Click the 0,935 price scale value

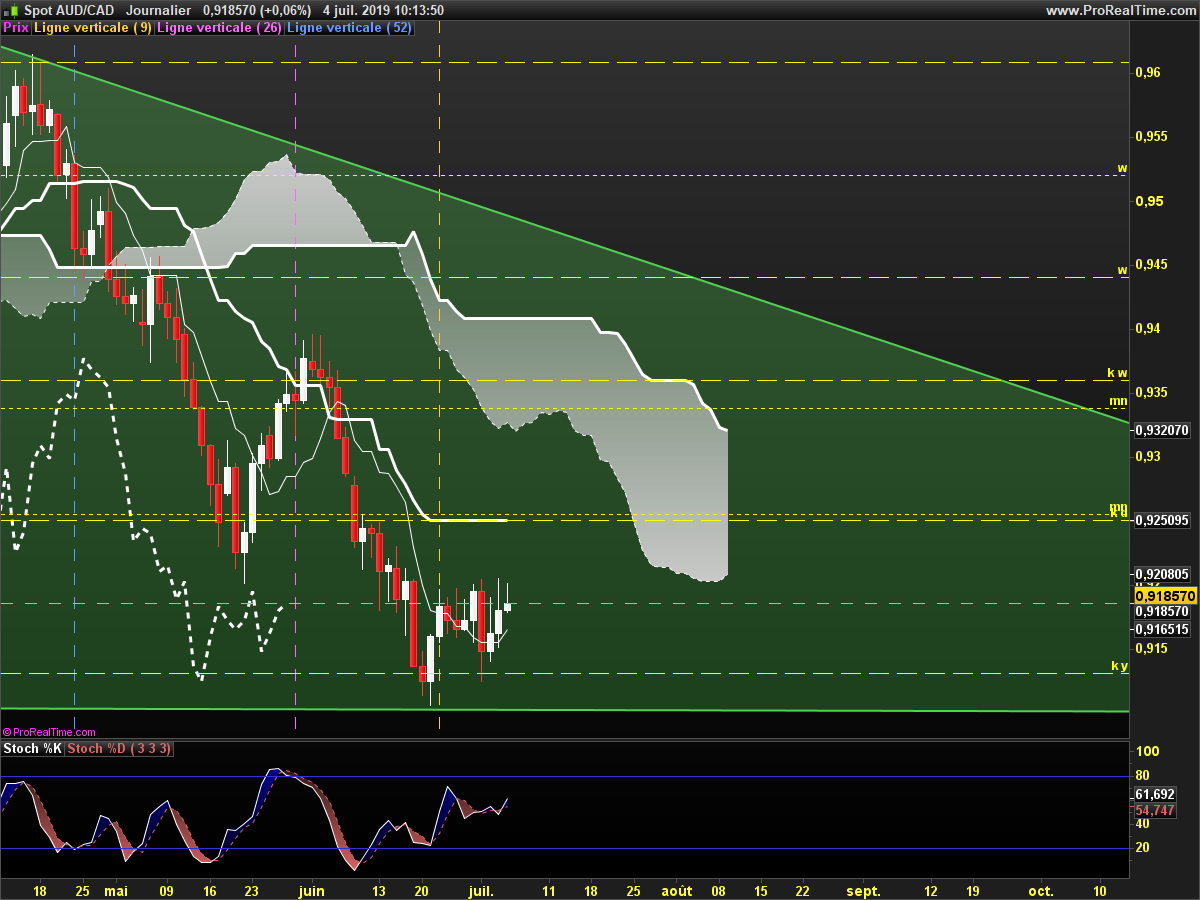1153,392
